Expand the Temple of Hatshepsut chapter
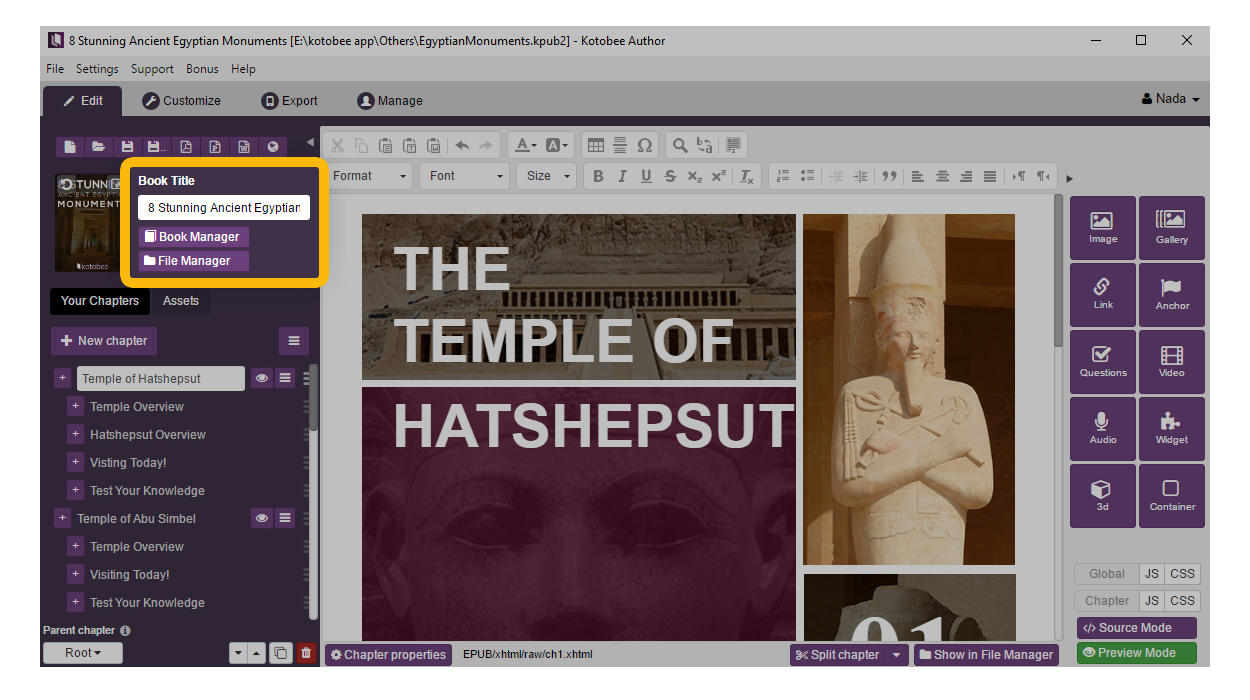The image size is (1250, 700). coord(62,378)
